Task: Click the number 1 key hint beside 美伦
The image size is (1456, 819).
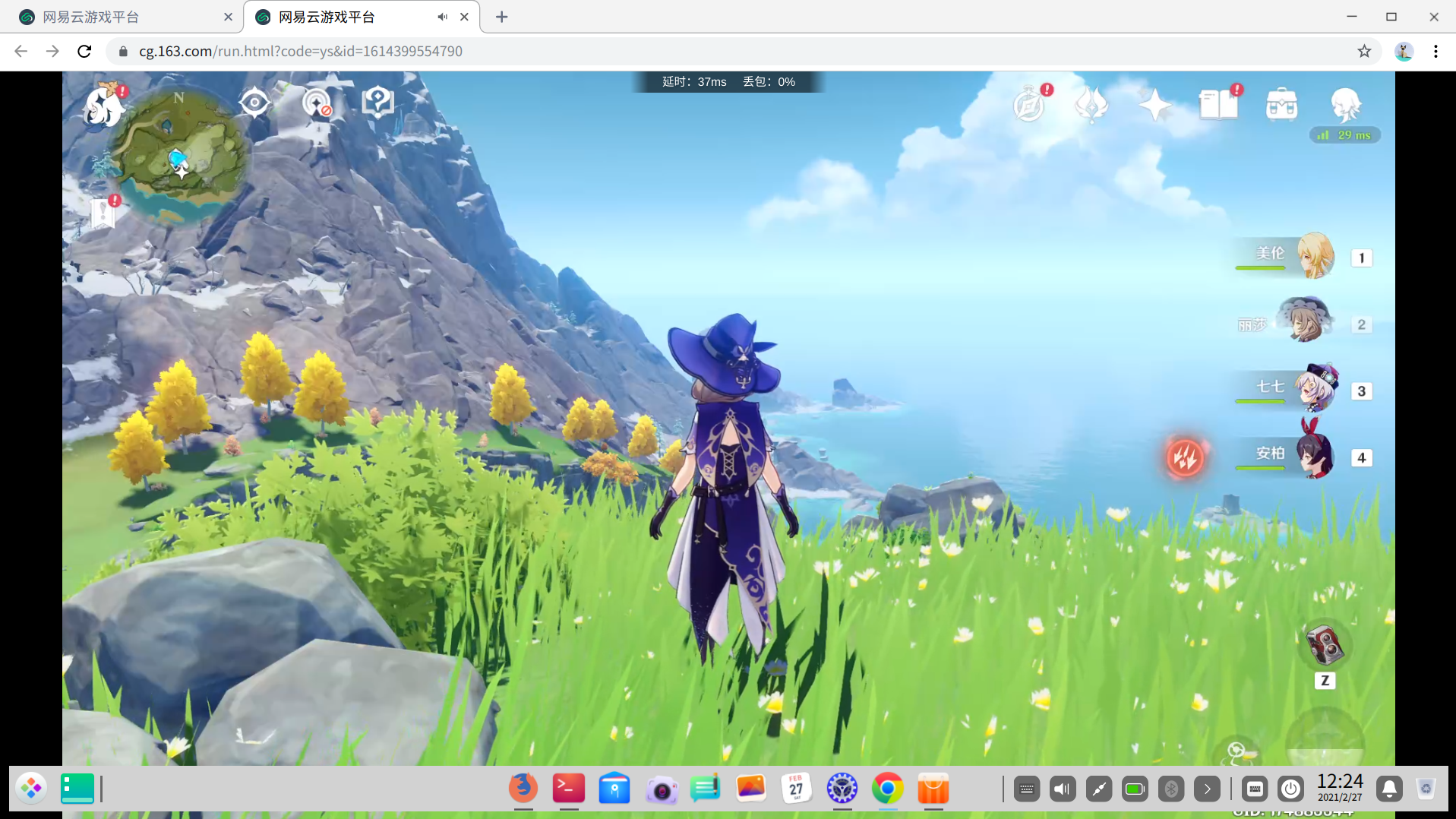Action: (1362, 258)
